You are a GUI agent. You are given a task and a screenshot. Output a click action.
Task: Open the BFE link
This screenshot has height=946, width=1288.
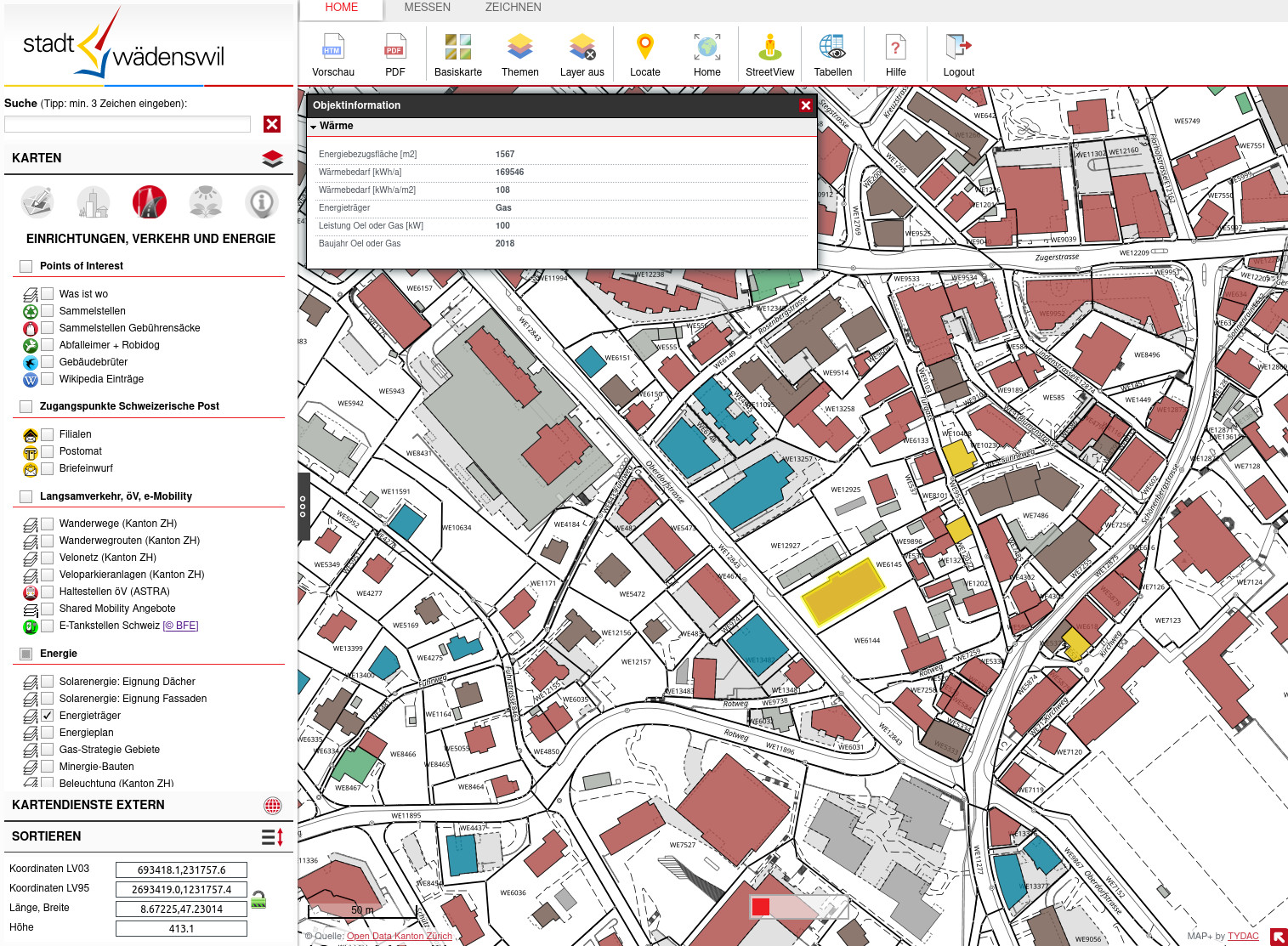coord(180,626)
